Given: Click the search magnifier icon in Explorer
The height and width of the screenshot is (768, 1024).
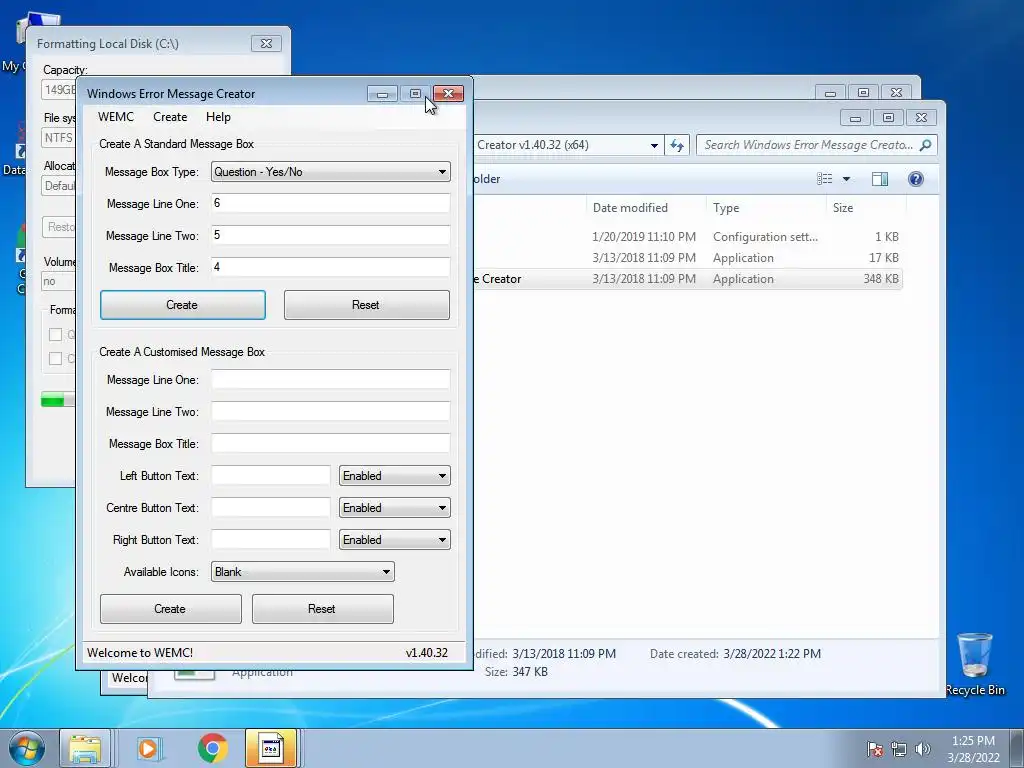Looking at the screenshot, I should (925, 145).
